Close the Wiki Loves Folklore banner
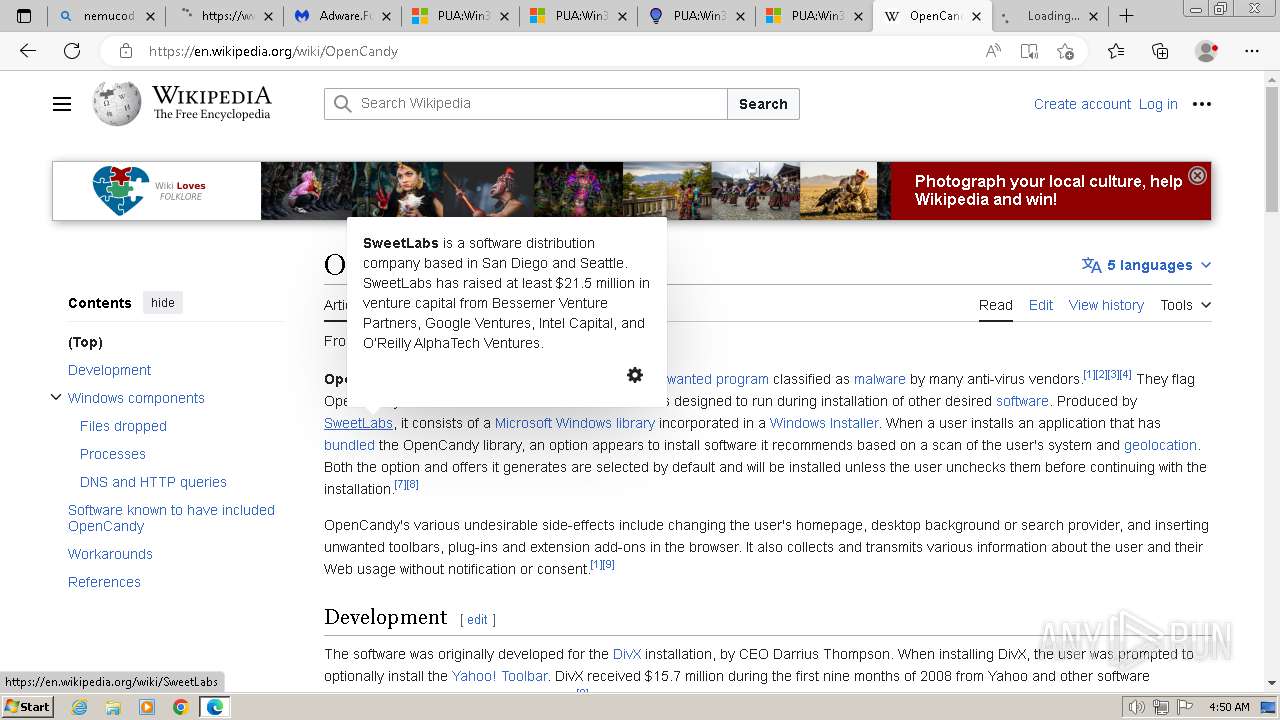Screen dimensions: 1280x720 1197,176
